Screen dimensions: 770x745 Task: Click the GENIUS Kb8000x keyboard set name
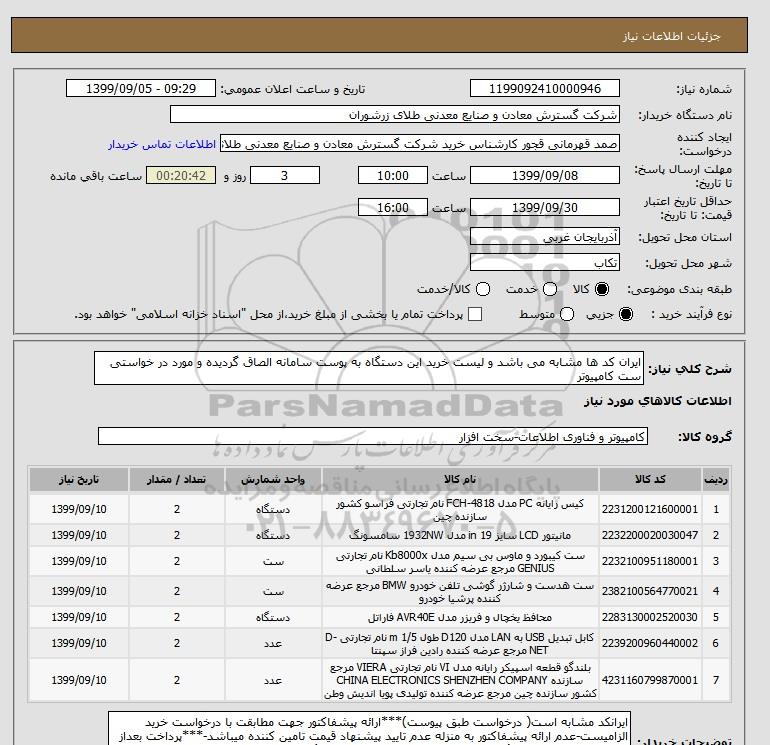460,562
